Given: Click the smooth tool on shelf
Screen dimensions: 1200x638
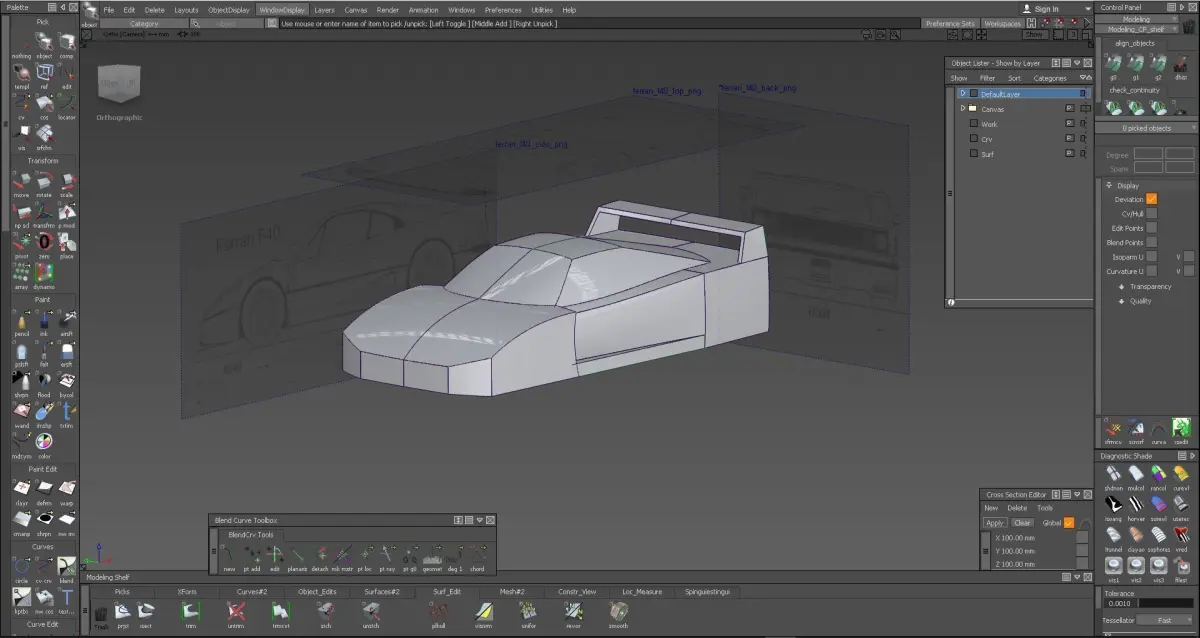Looking at the screenshot, I should [618, 613].
